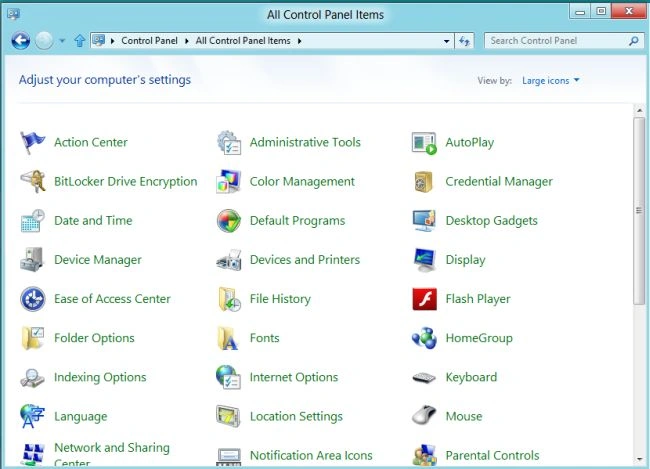Open the Action Center flag icon
Image resolution: width=650 pixels, height=469 pixels.
tap(32, 142)
